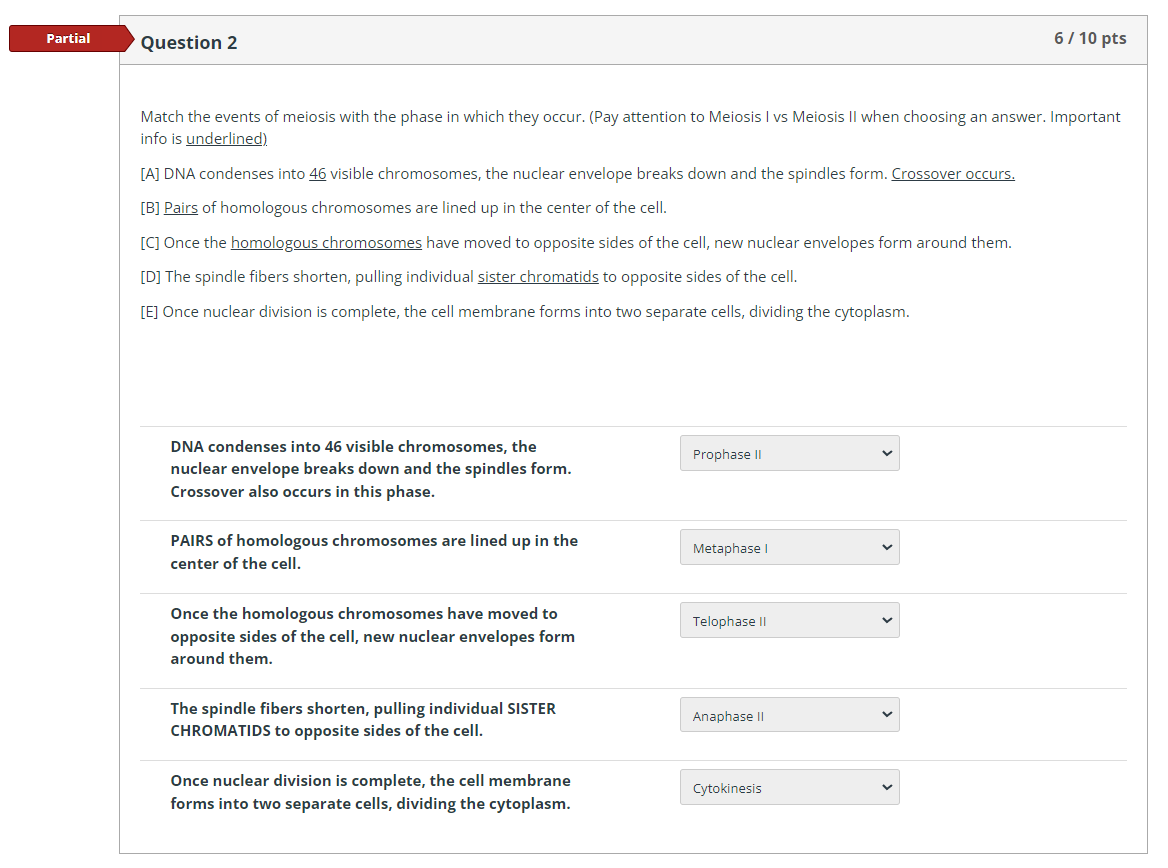
Task: Click the underlined text 'Crossover occurs'
Action: click(951, 173)
